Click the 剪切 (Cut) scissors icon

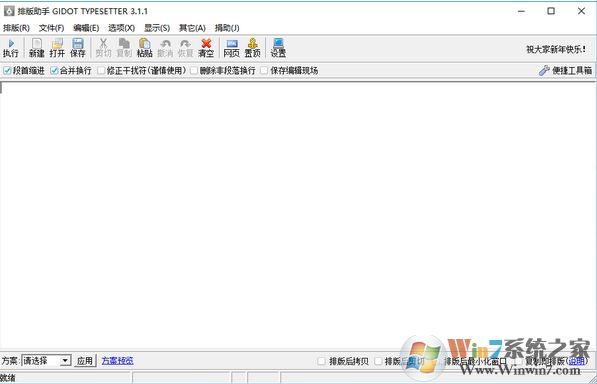tap(103, 43)
